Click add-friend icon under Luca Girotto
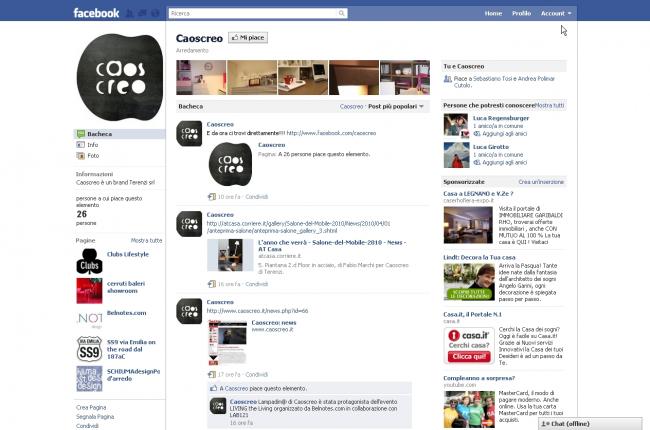The image size is (650, 430). (x=477, y=163)
